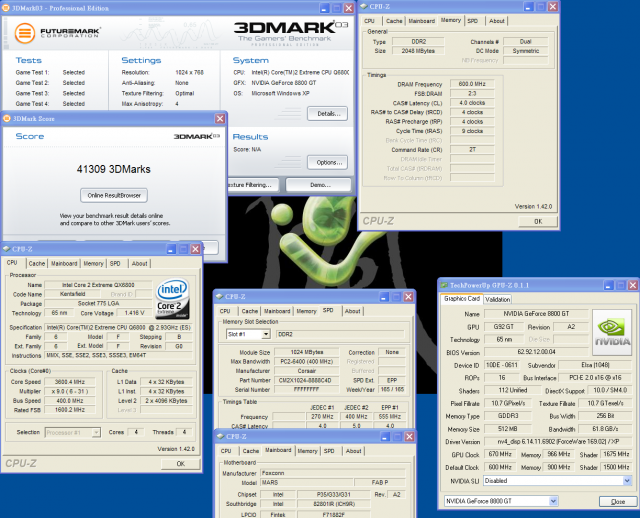Image resolution: width=640 pixels, height=518 pixels.
Task: Click the Core Speed 3600.4 MHz field
Action: (x=70, y=382)
